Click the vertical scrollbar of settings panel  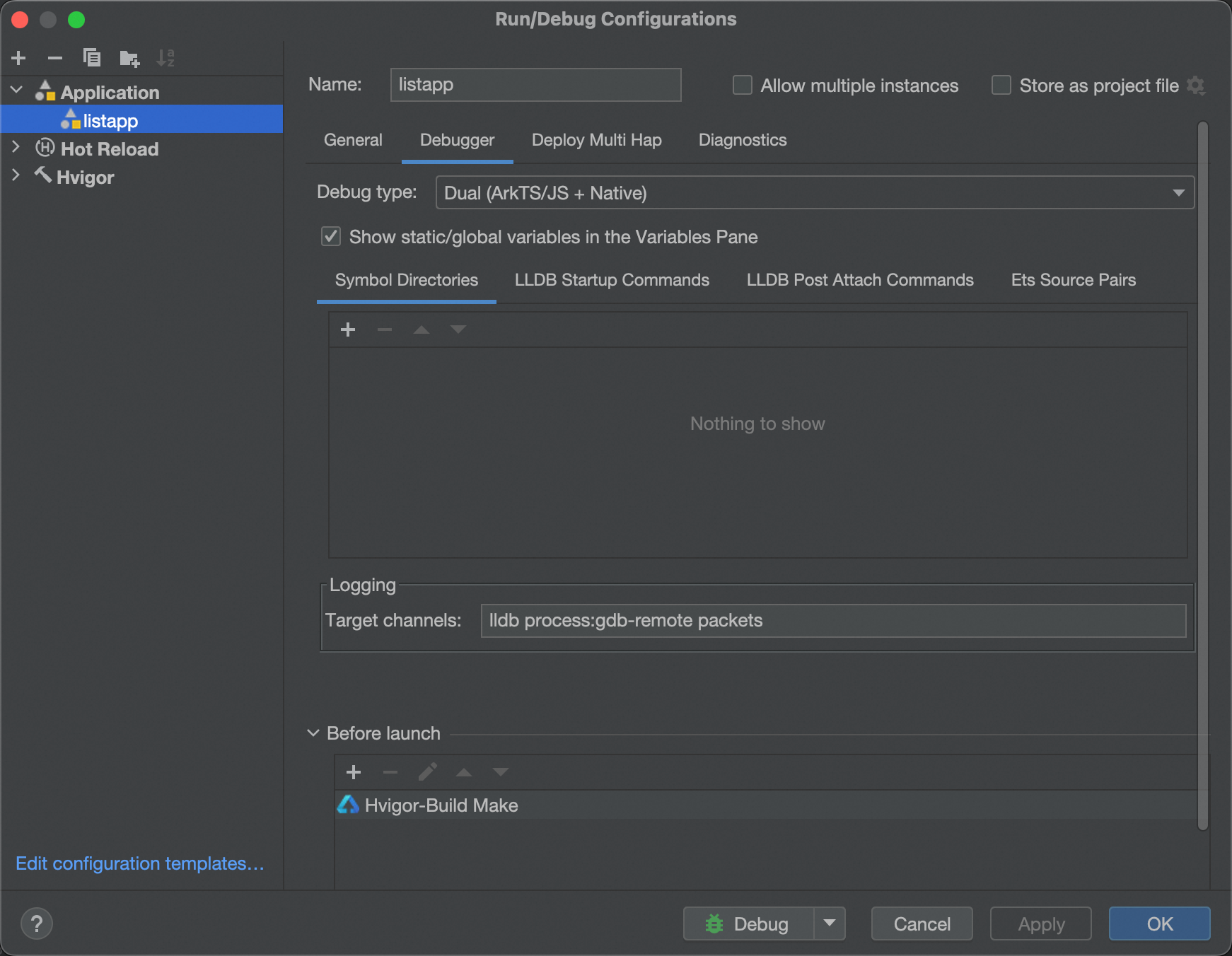[1203, 475]
